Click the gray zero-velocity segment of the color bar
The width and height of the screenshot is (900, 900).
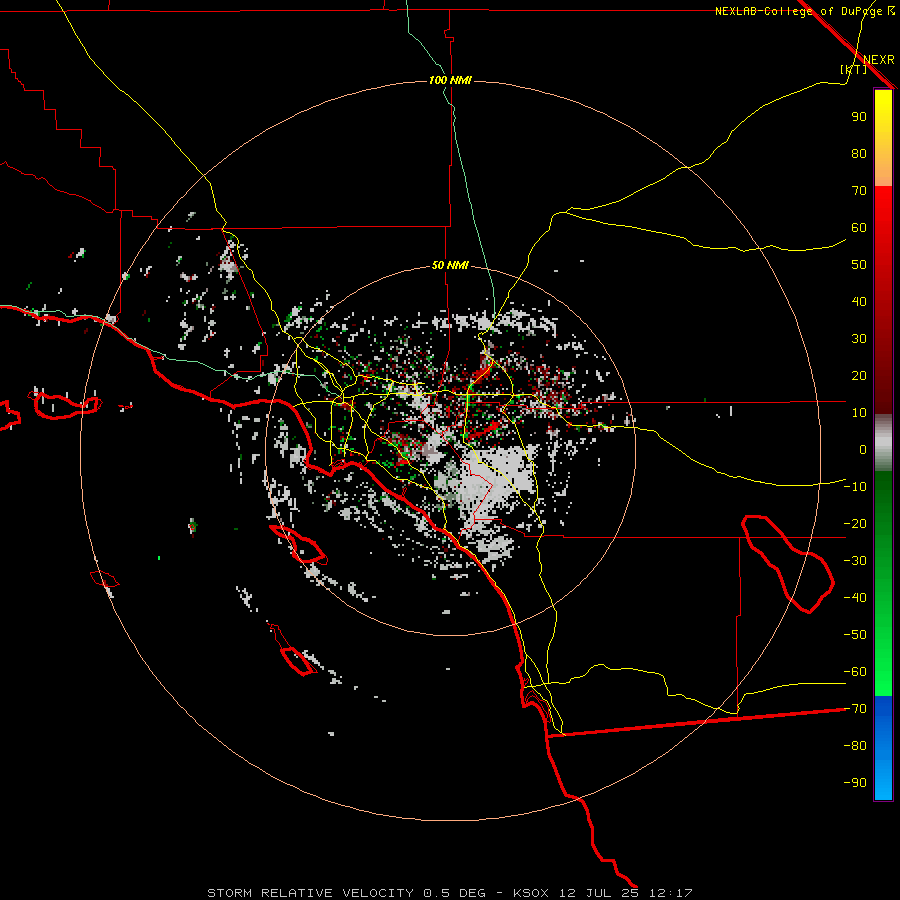[x=883, y=443]
